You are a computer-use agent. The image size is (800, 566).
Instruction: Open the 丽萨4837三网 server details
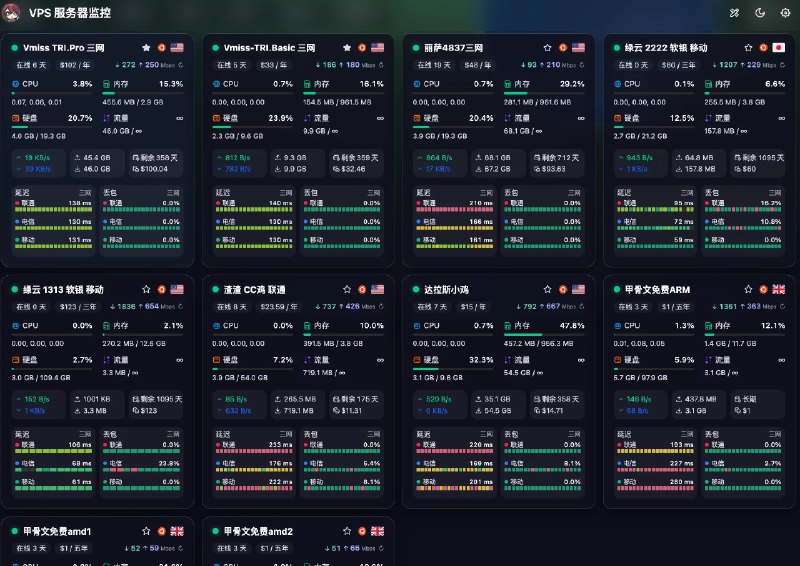(454, 47)
